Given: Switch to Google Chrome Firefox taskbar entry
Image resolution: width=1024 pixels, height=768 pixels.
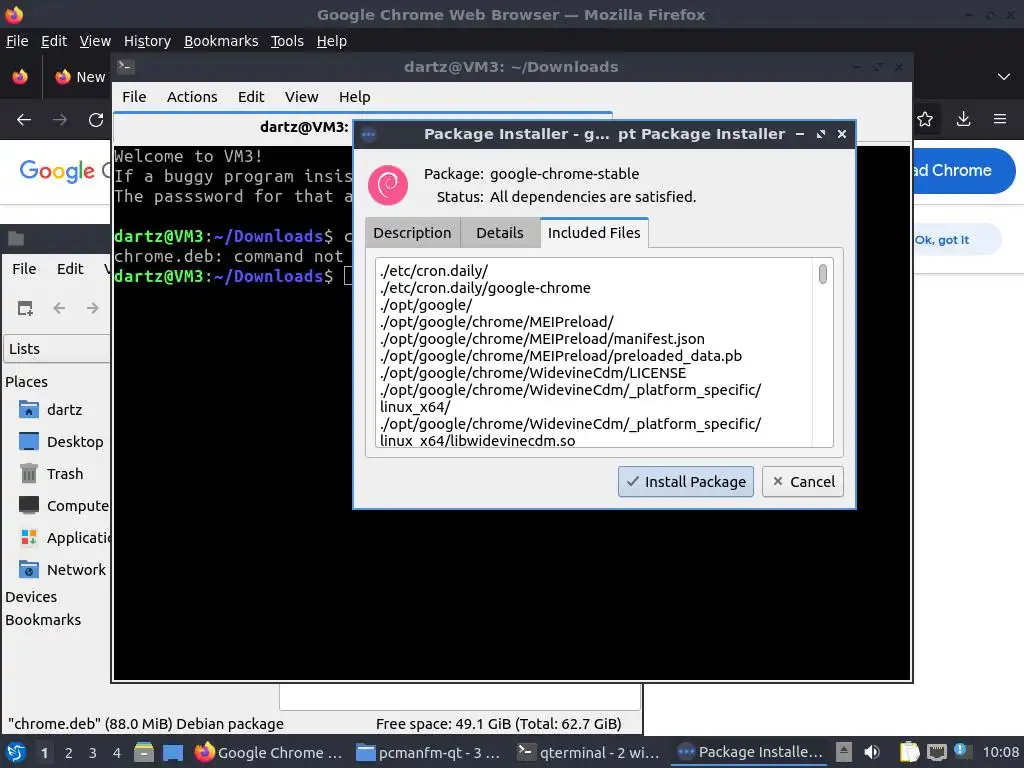Looking at the screenshot, I should 268,752.
